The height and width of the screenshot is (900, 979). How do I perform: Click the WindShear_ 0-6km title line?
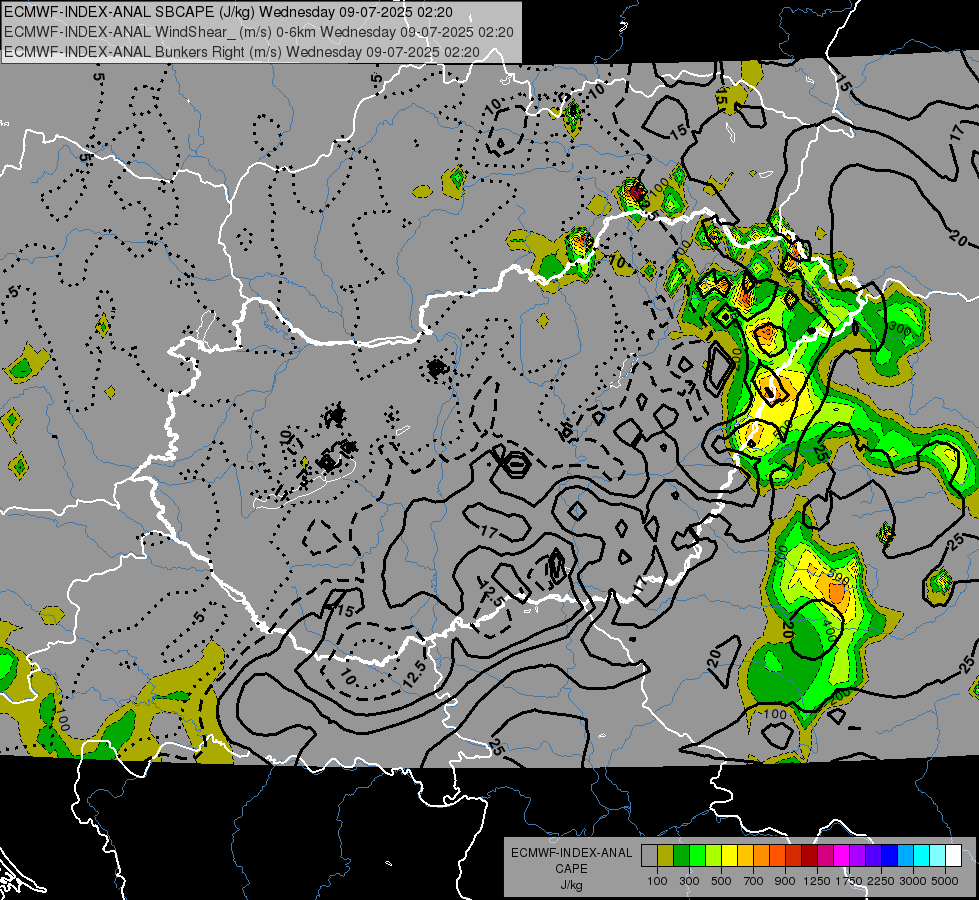(x=258, y=32)
